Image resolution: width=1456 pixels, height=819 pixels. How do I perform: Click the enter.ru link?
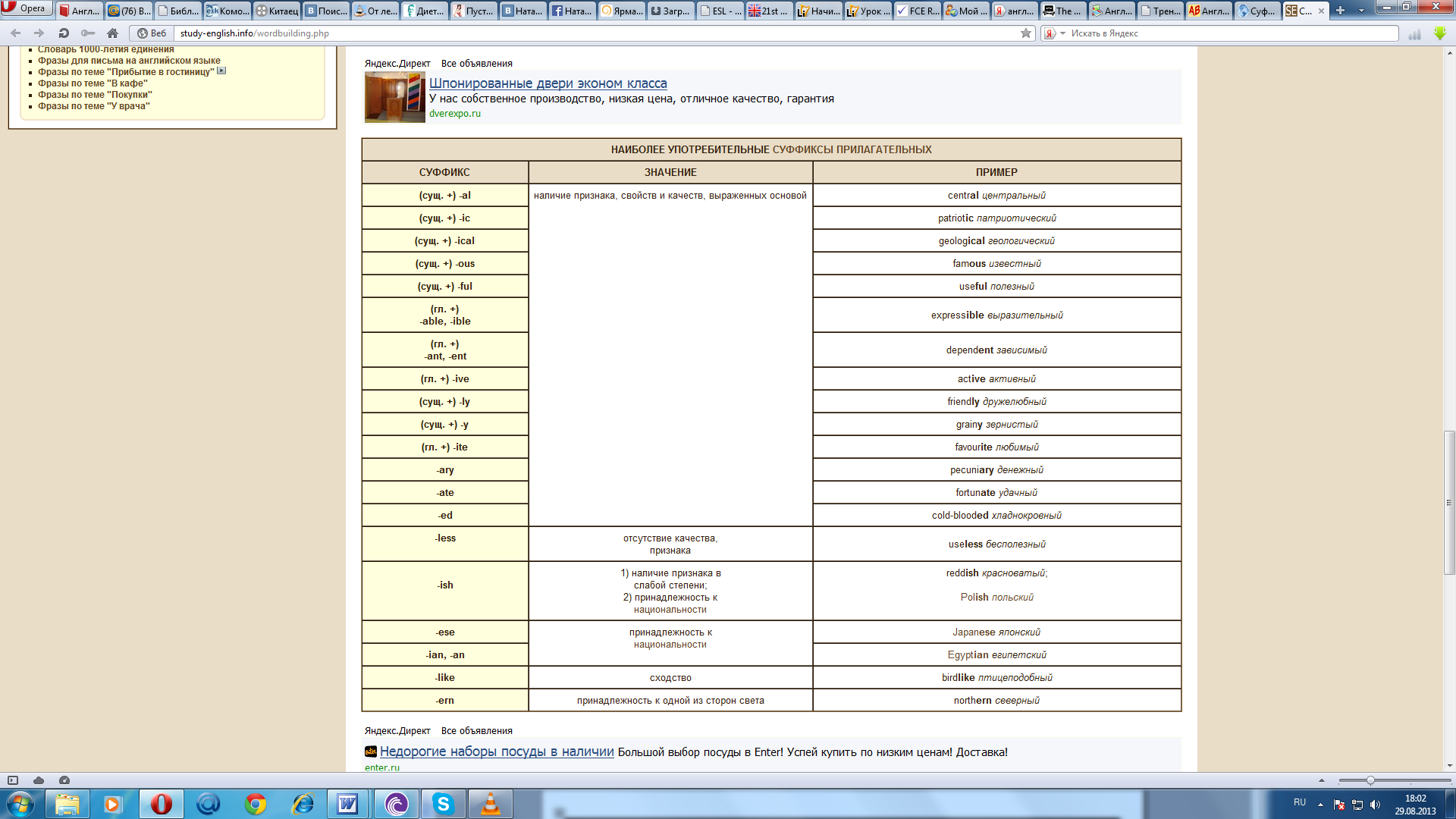tap(382, 767)
